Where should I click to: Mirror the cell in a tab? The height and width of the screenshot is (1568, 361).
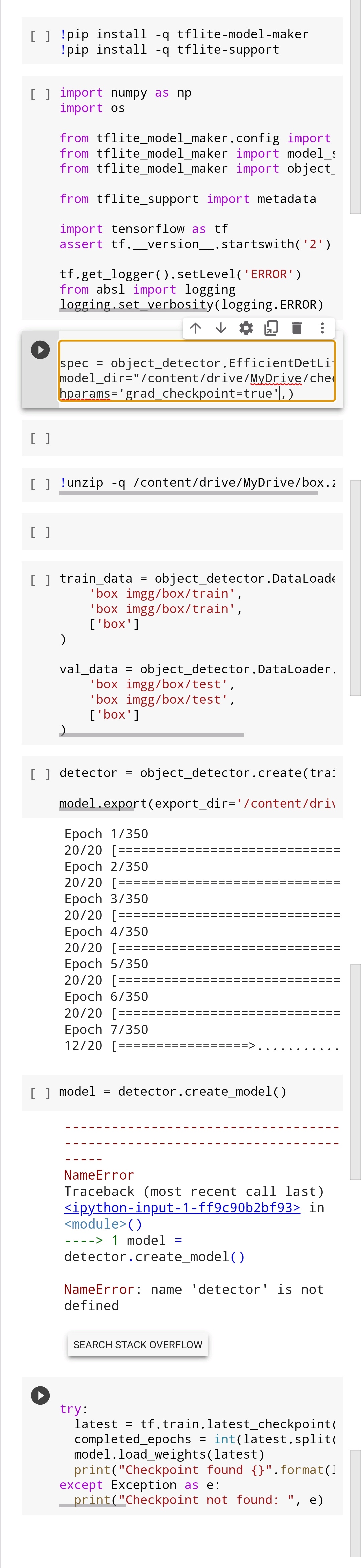pos(271,329)
